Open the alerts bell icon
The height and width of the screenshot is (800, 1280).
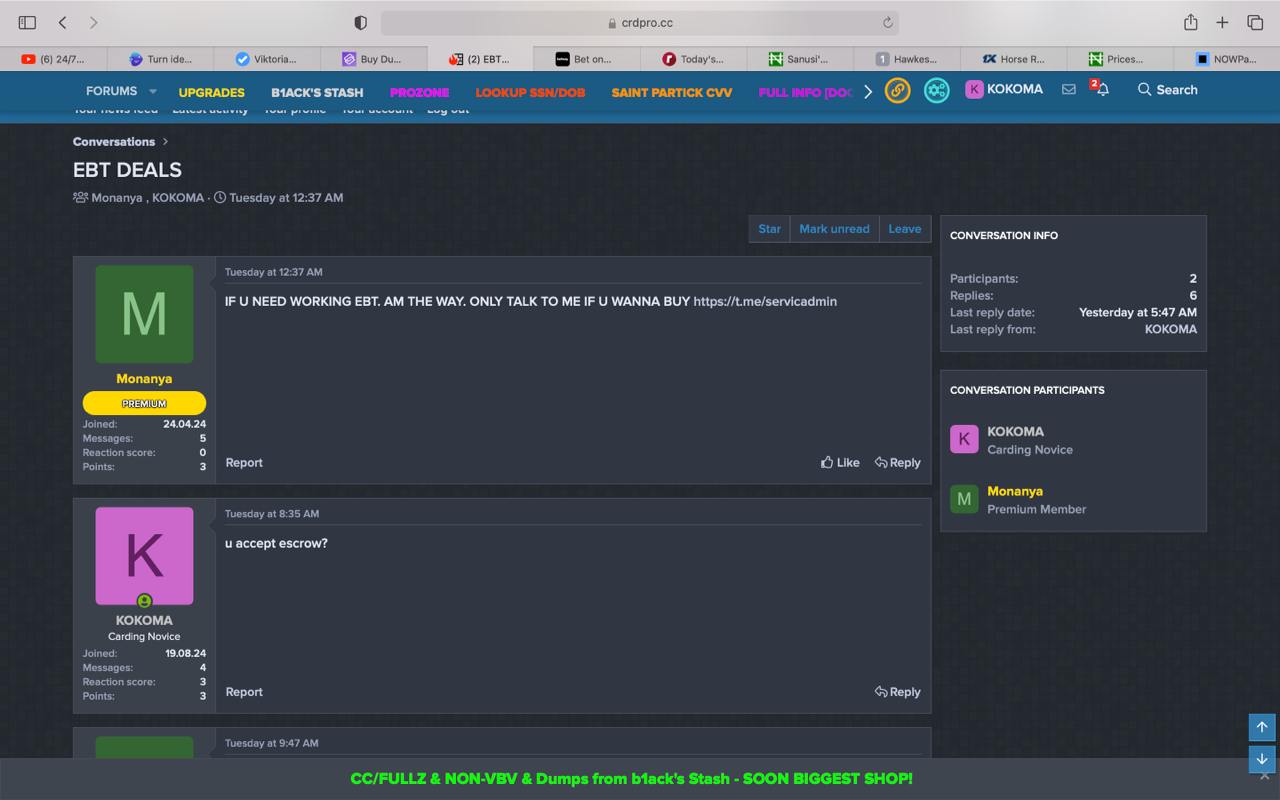(x=1102, y=89)
